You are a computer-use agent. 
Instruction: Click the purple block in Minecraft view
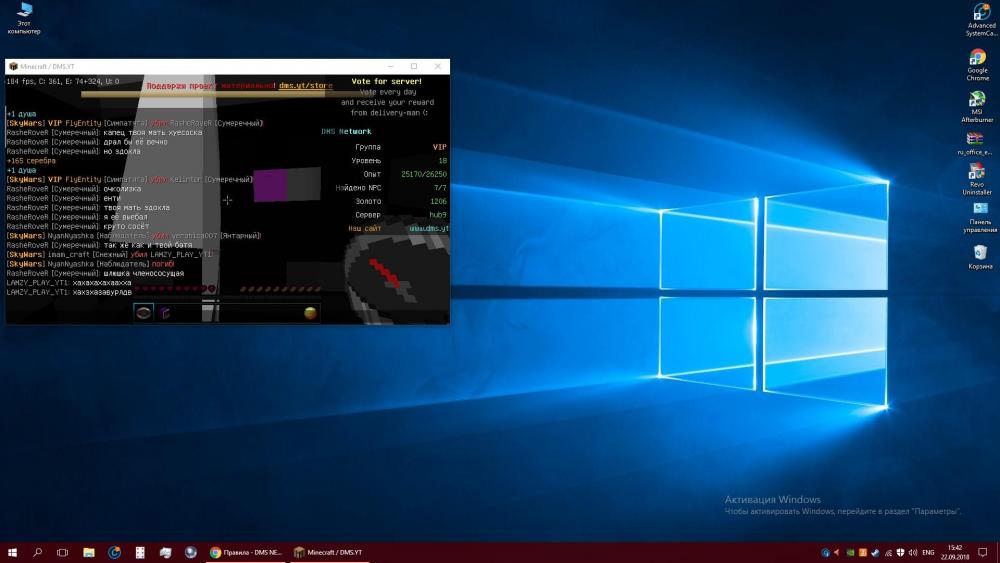[270, 185]
